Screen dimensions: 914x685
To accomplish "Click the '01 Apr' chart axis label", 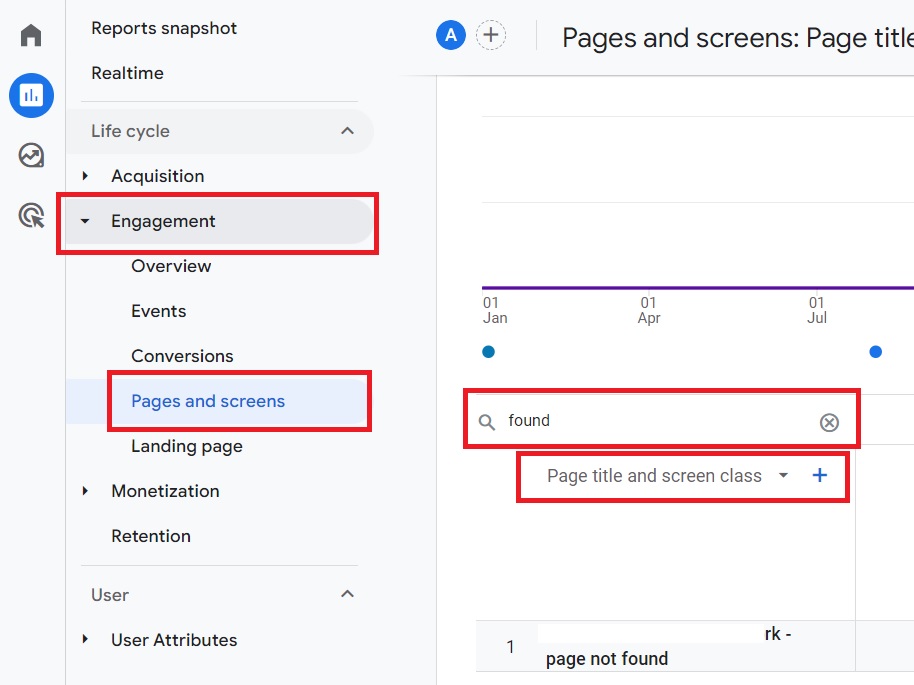I will [649, 310].
